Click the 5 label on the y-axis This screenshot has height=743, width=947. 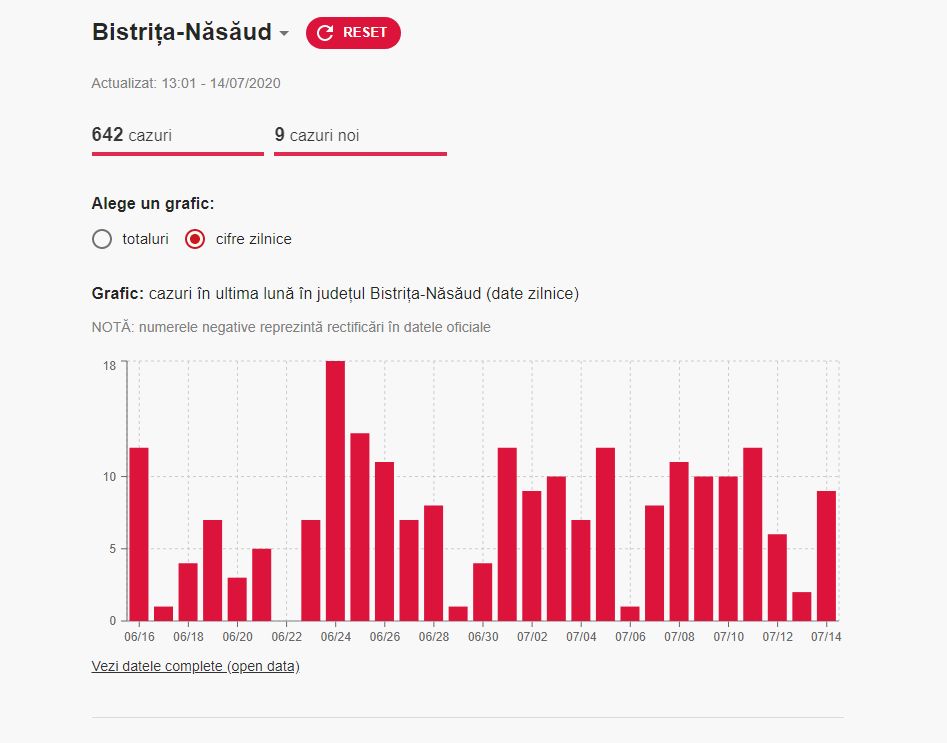(x=113, y=549)
